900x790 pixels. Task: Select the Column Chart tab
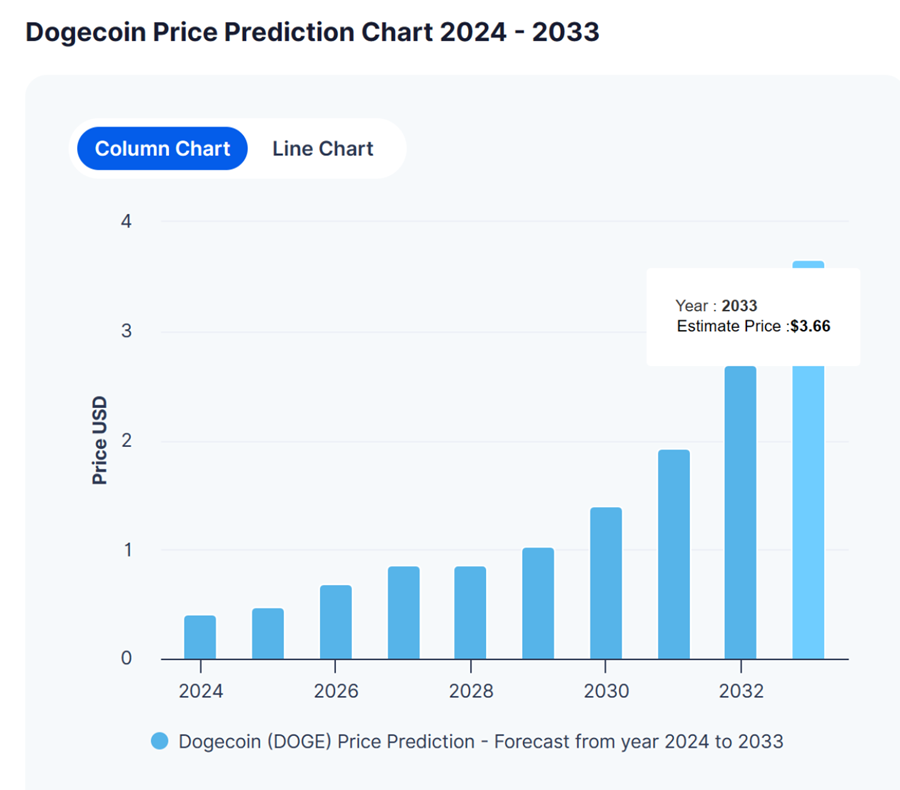coord(162,149)
